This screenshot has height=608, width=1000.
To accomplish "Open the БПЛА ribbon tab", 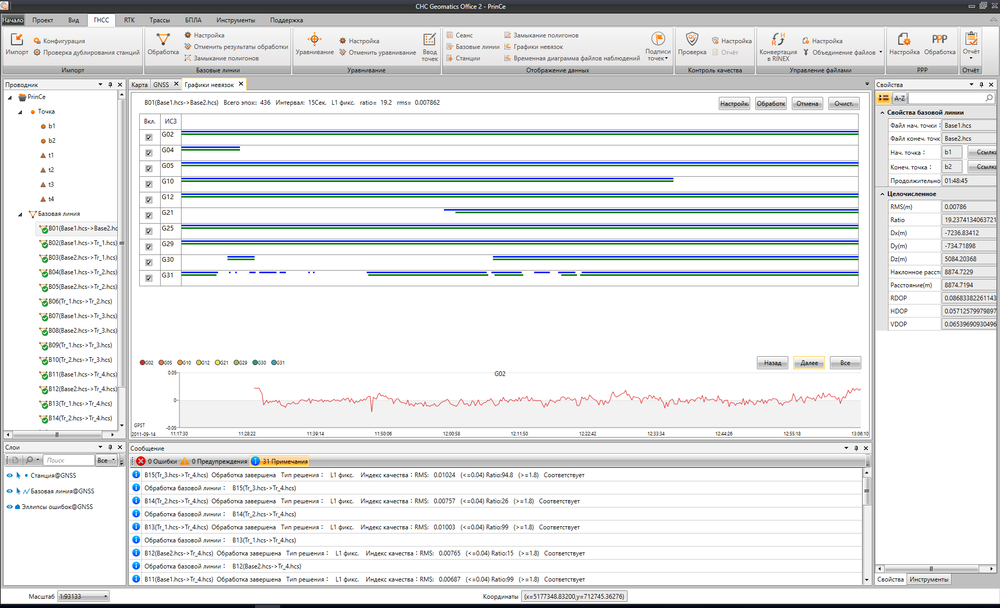I will coord(193,20).
